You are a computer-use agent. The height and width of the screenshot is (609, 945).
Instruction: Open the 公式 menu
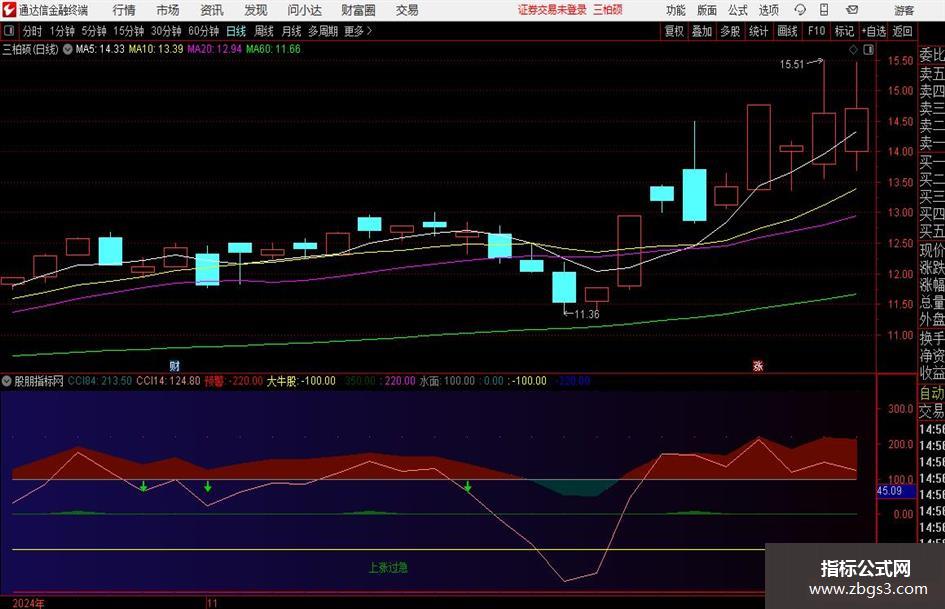(x=737, y=10)
